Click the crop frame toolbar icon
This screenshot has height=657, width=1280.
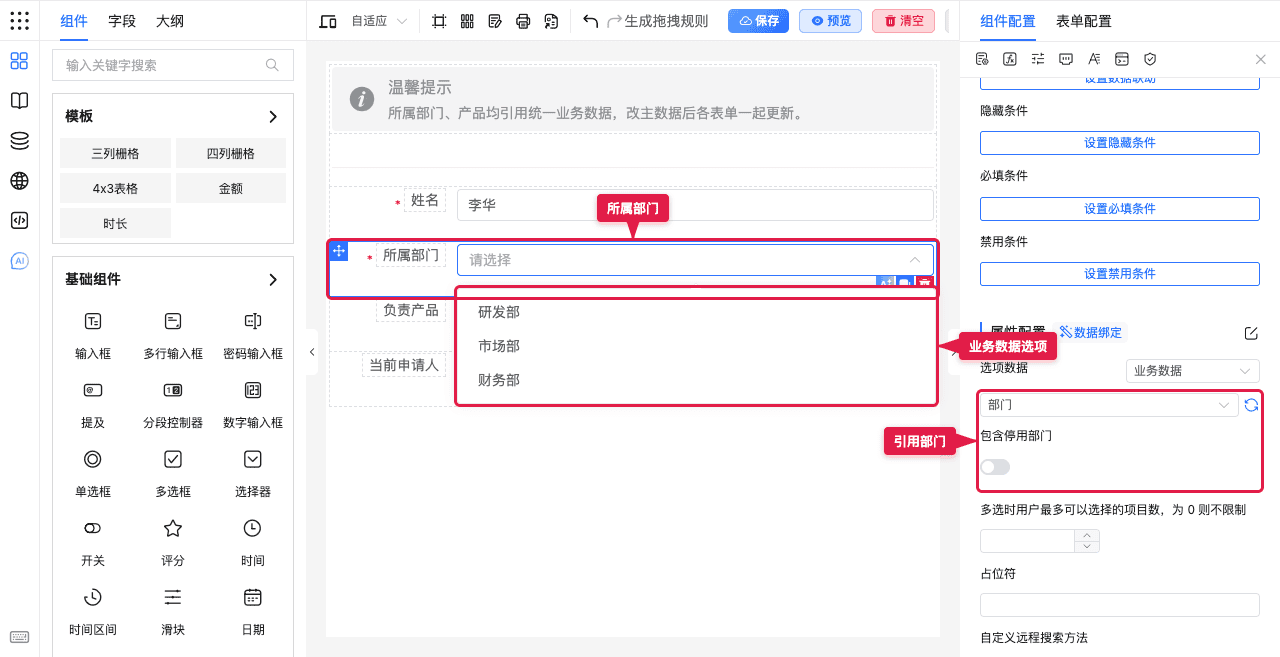[x=439, y=21]
